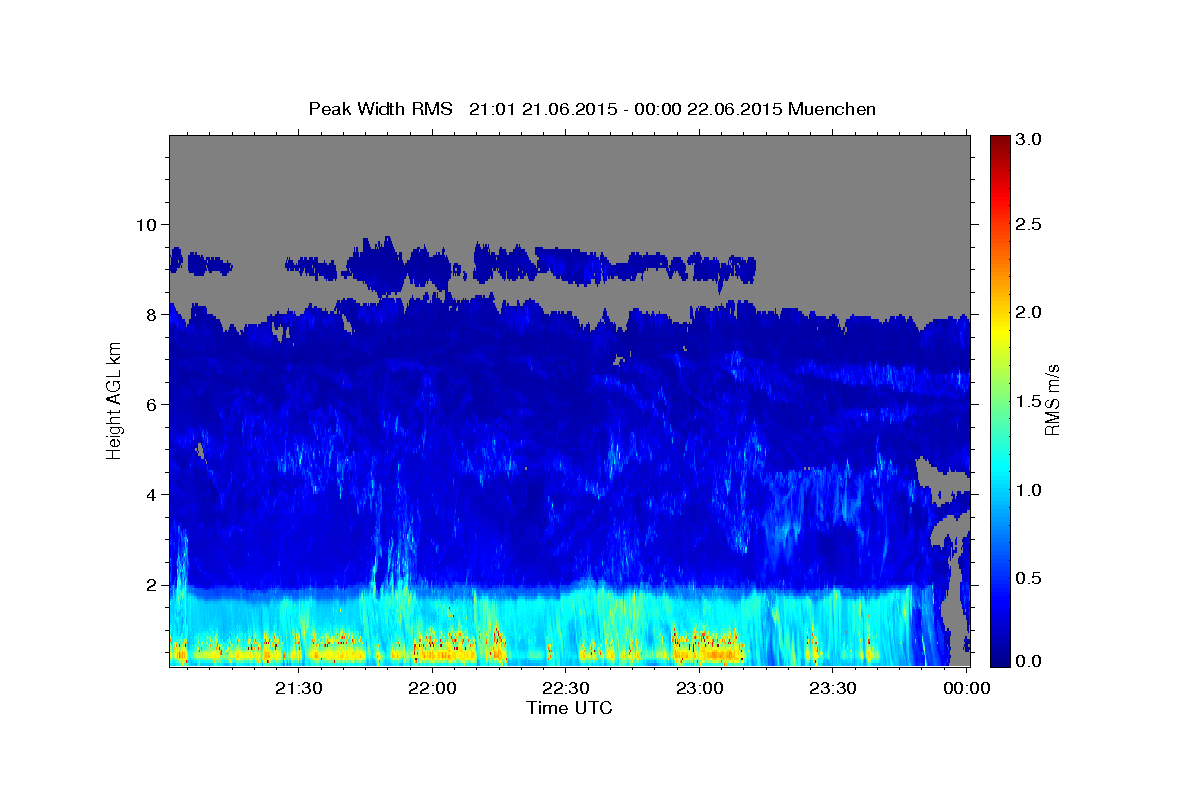
Task: Click the 23:30 time tick label
Action: pos(832,689)
